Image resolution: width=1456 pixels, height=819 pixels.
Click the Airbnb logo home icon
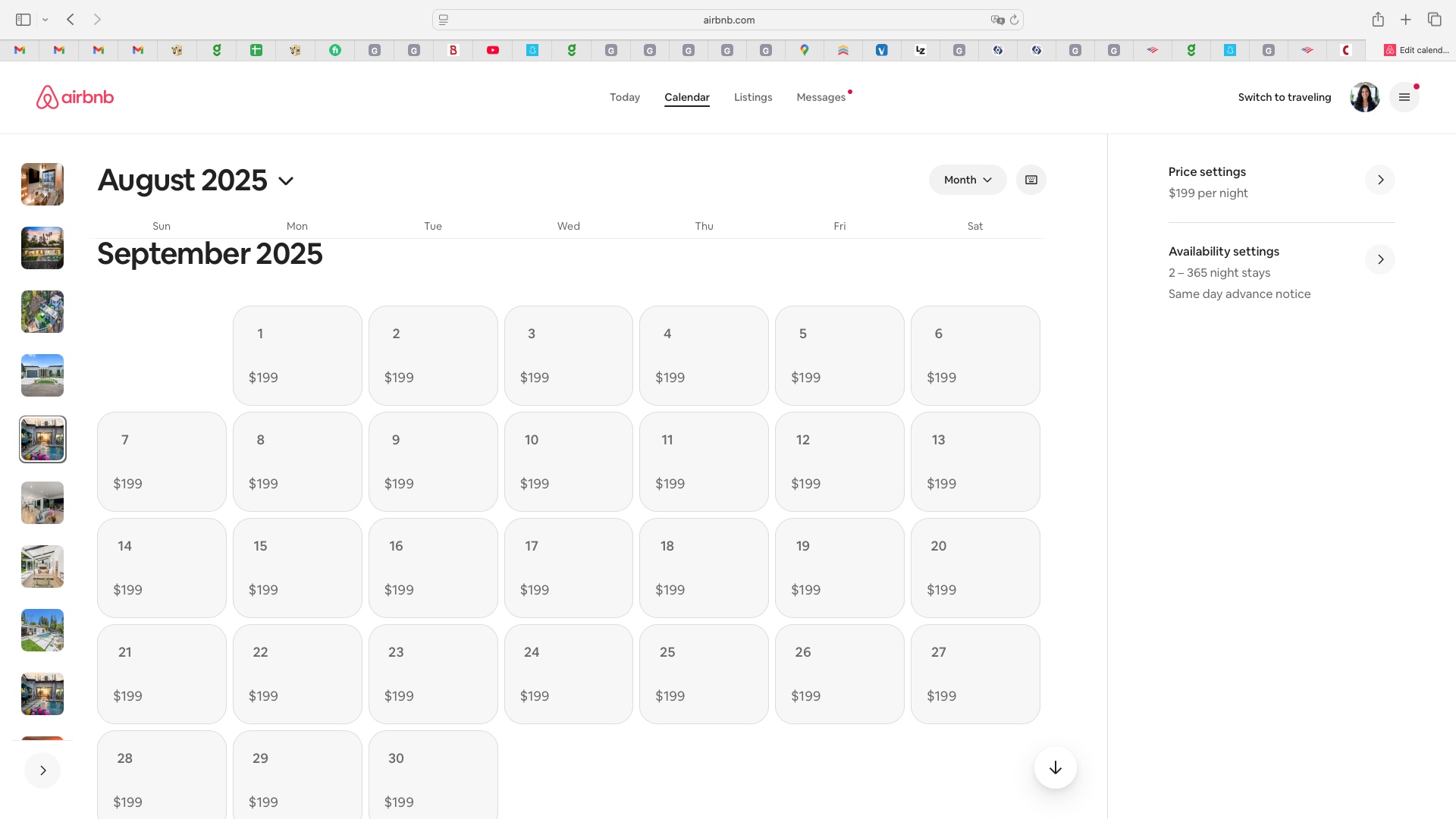click(x=74, y=97)
